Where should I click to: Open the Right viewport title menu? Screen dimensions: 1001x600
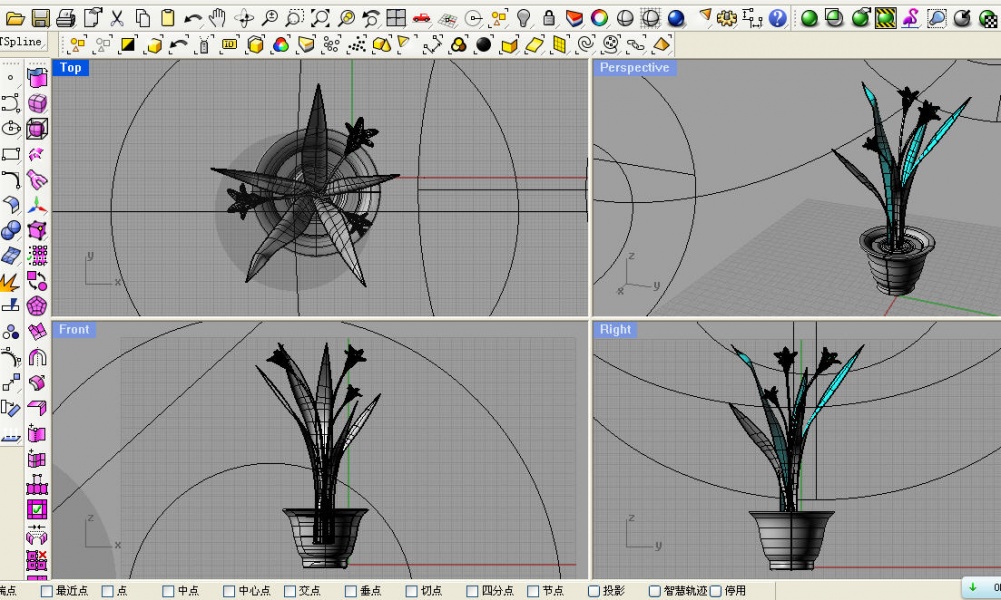(x=615, y=329)
